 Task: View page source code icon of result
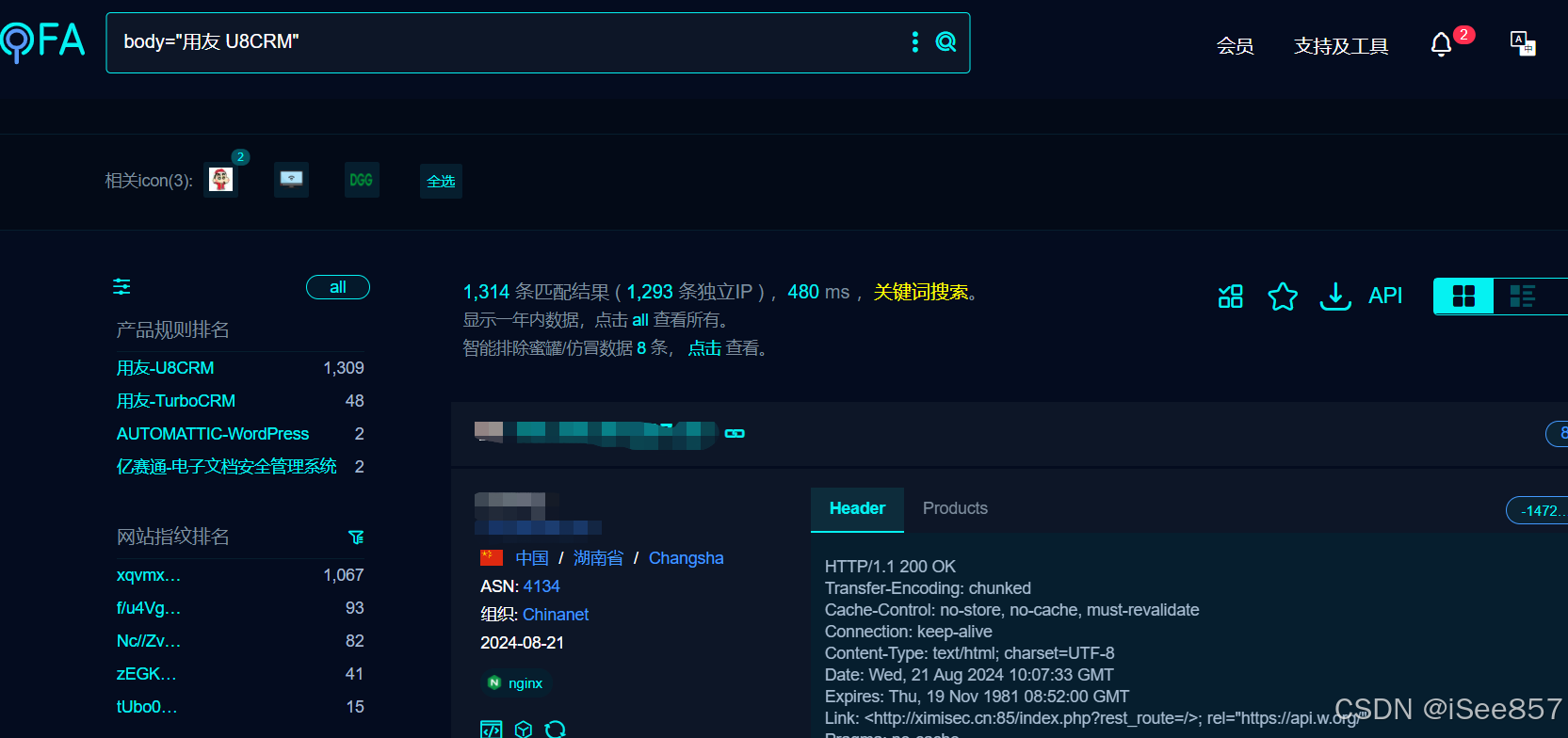492,730
